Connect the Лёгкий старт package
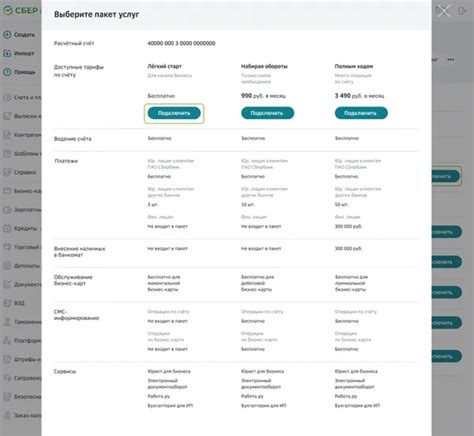This screenshot has height=436, width=474. 174,113
